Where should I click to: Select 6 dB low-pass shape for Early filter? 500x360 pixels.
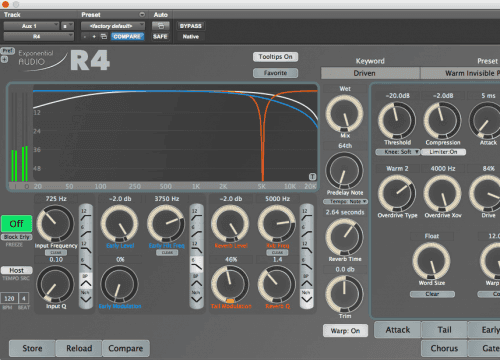point(196,264)
